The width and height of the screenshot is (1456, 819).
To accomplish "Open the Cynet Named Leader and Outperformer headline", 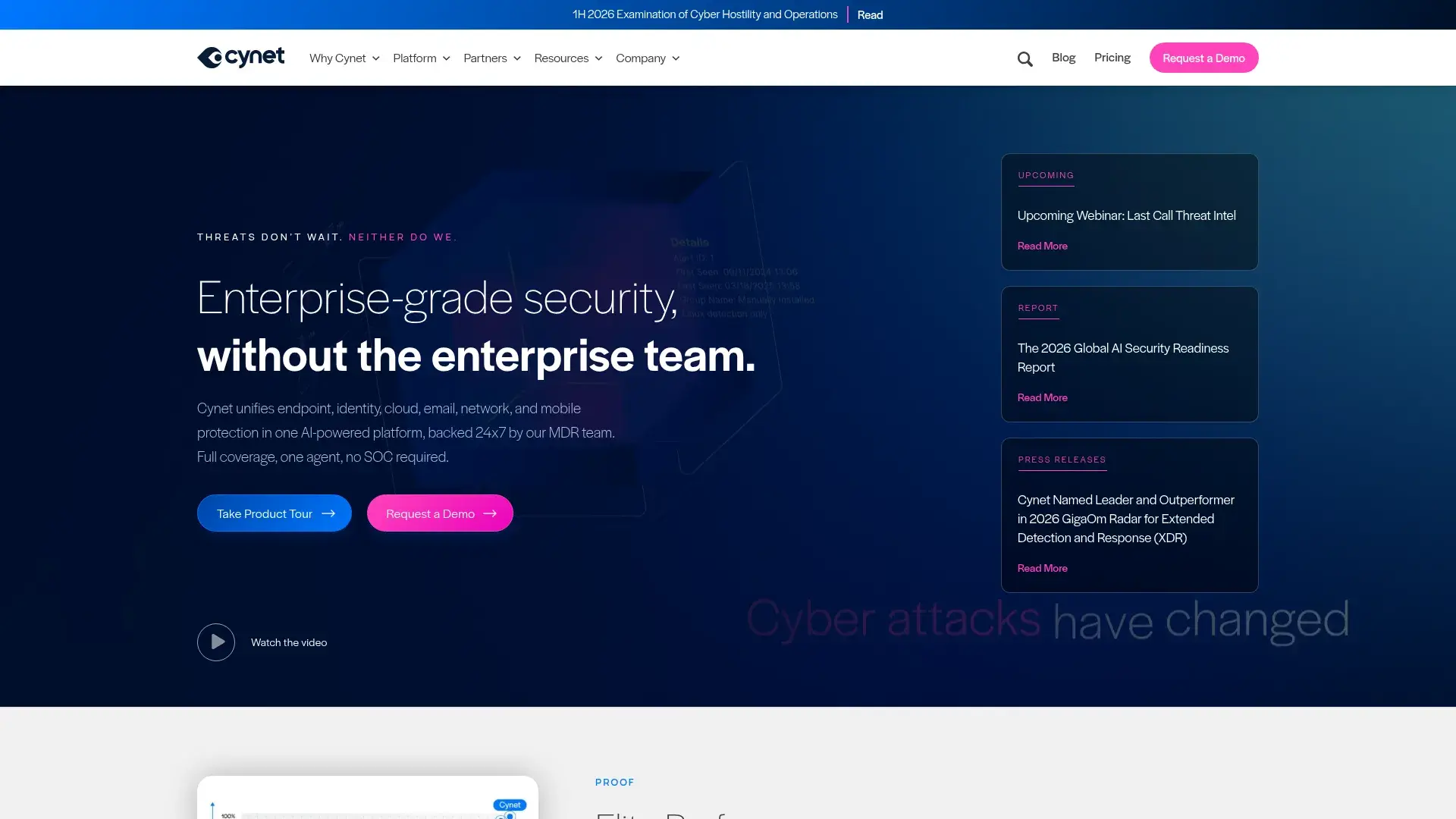I will point(1125,519).
